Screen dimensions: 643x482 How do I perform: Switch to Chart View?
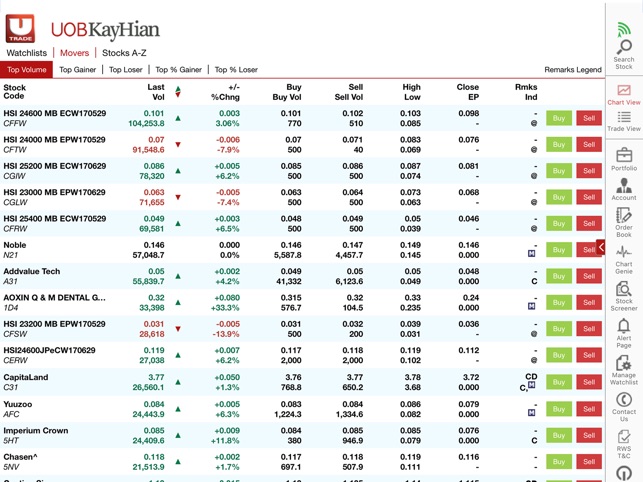pyautogui.click(x=624, y=95)
